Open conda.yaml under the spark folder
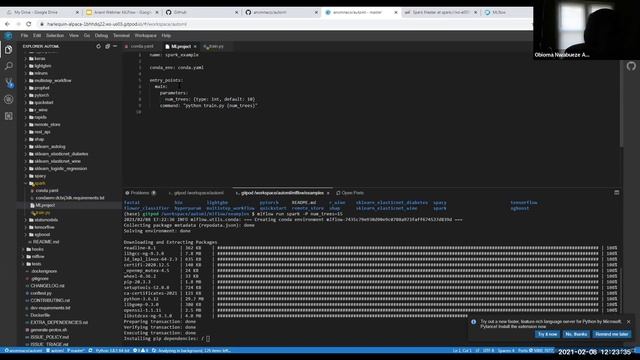Image resolution: width=640 pixels, height=360 pixels. (x=47, y=191)
